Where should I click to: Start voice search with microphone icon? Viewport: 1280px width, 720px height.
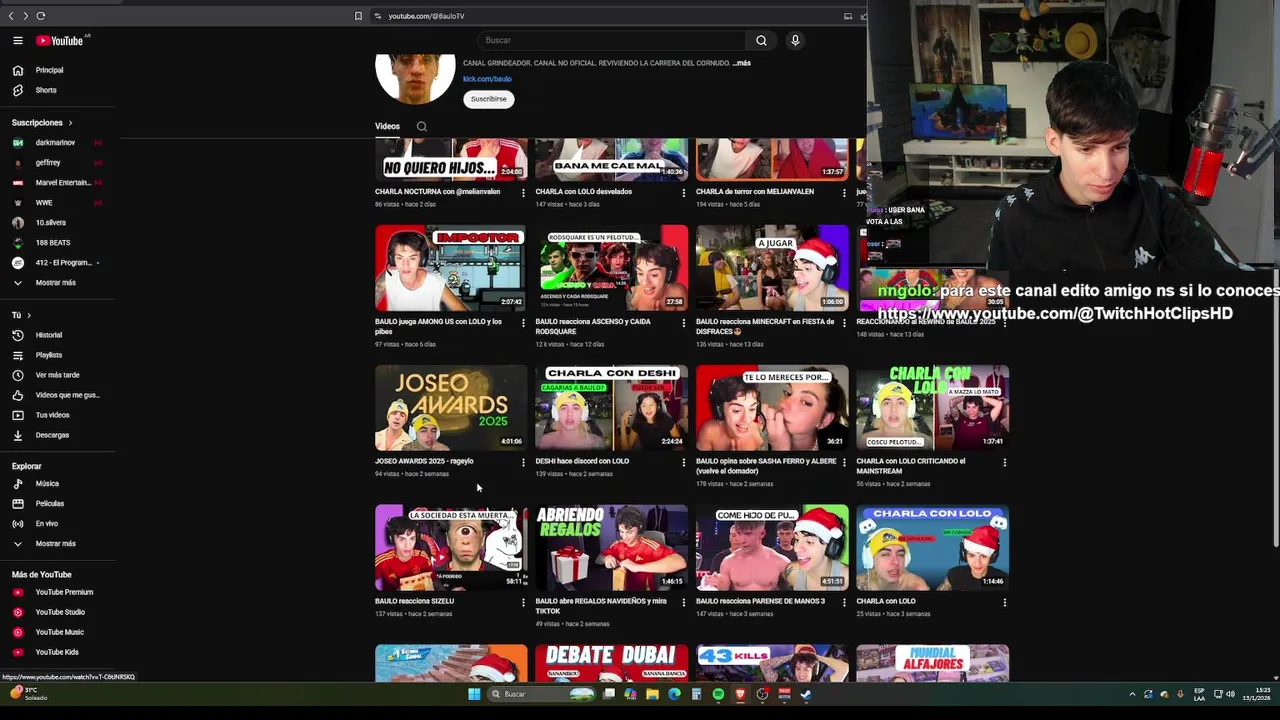(x=795, y=40)
